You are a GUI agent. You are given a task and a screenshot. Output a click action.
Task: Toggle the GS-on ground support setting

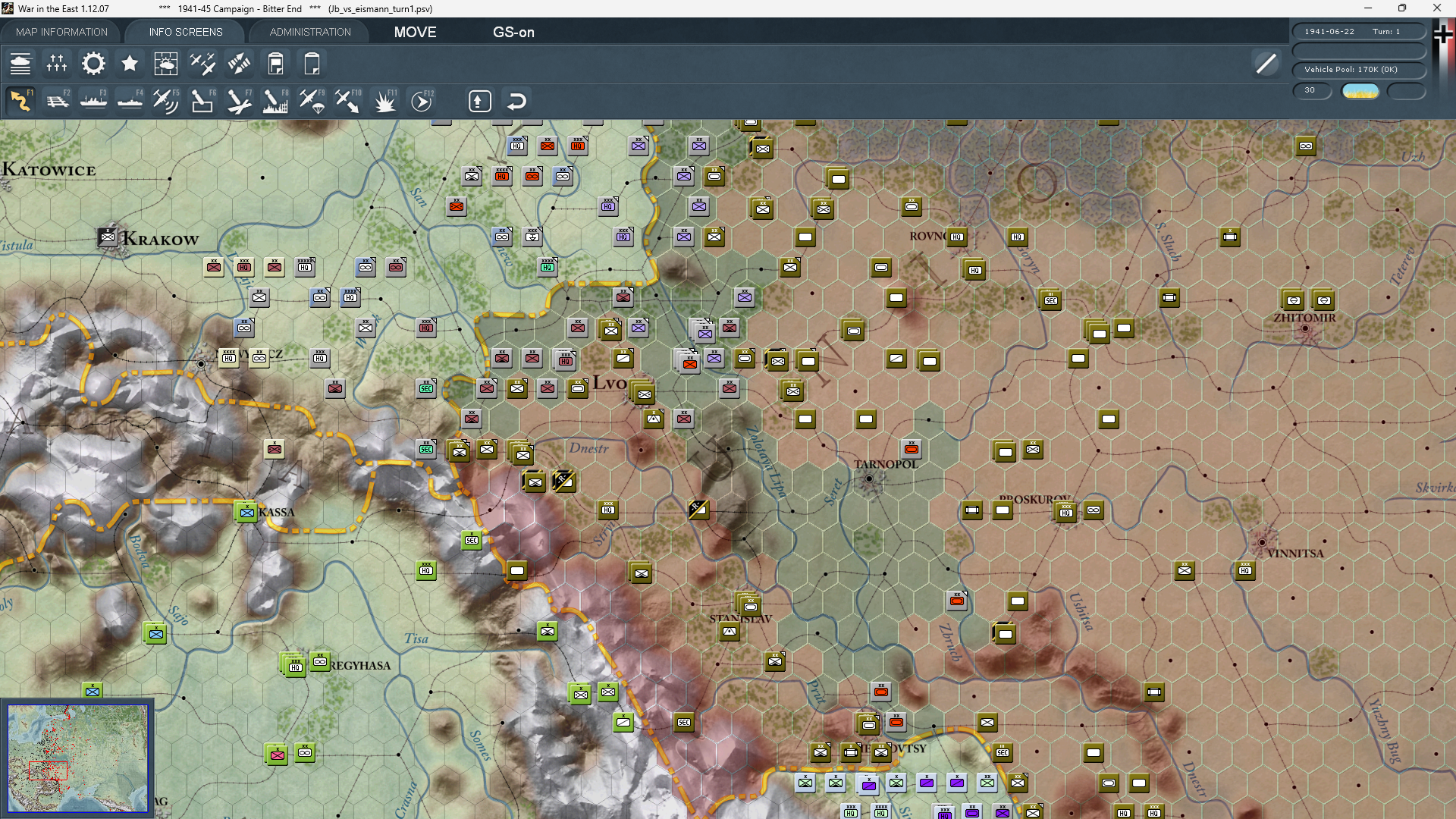513,32
